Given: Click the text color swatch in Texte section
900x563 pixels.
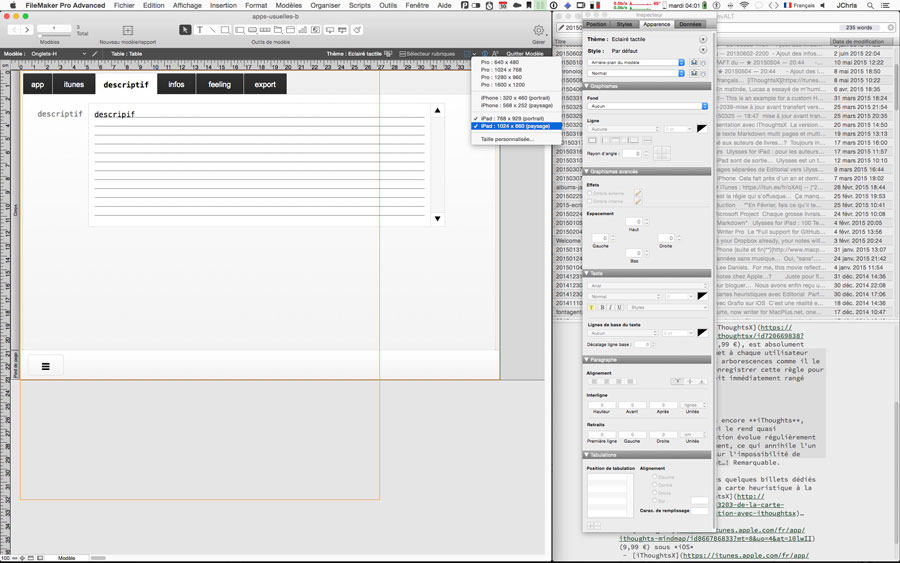Looking at the screenshot, I should coord(702,296).
